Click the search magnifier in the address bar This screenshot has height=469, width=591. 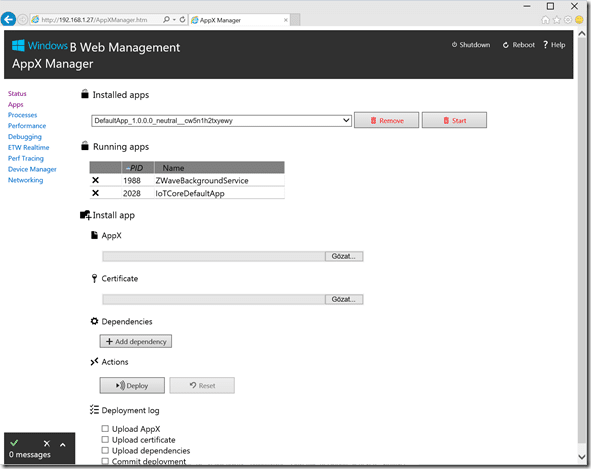tap(166, 19)
